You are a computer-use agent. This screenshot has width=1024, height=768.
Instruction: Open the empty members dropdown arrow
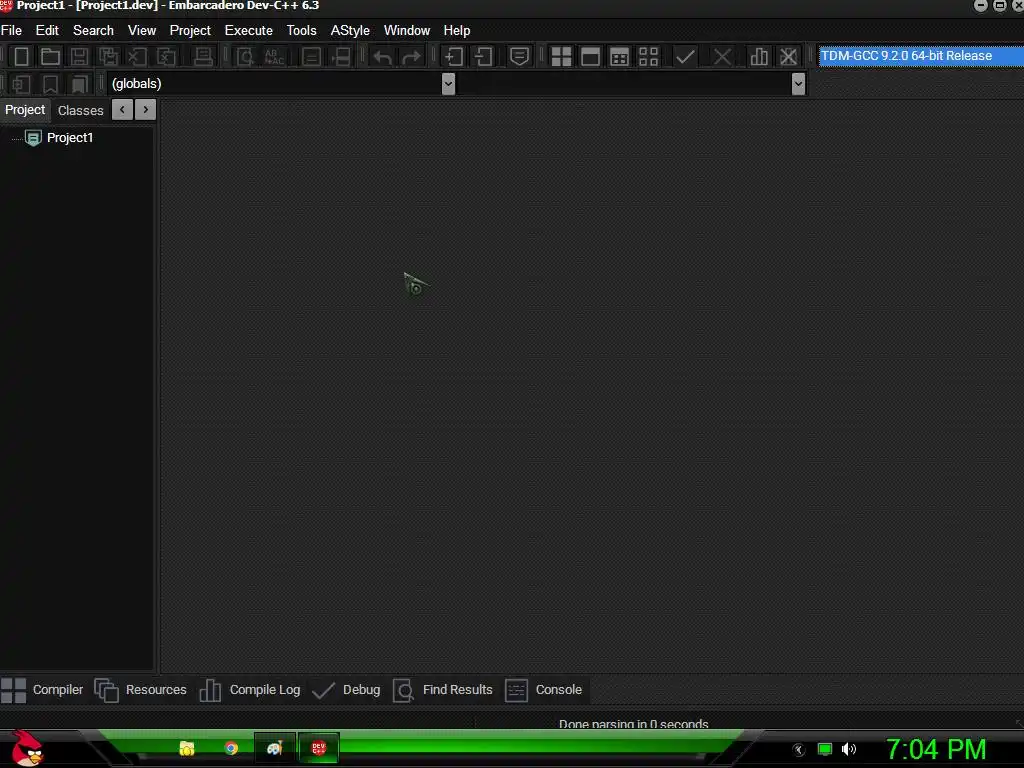pyautogui.click(x=798, y=84)
